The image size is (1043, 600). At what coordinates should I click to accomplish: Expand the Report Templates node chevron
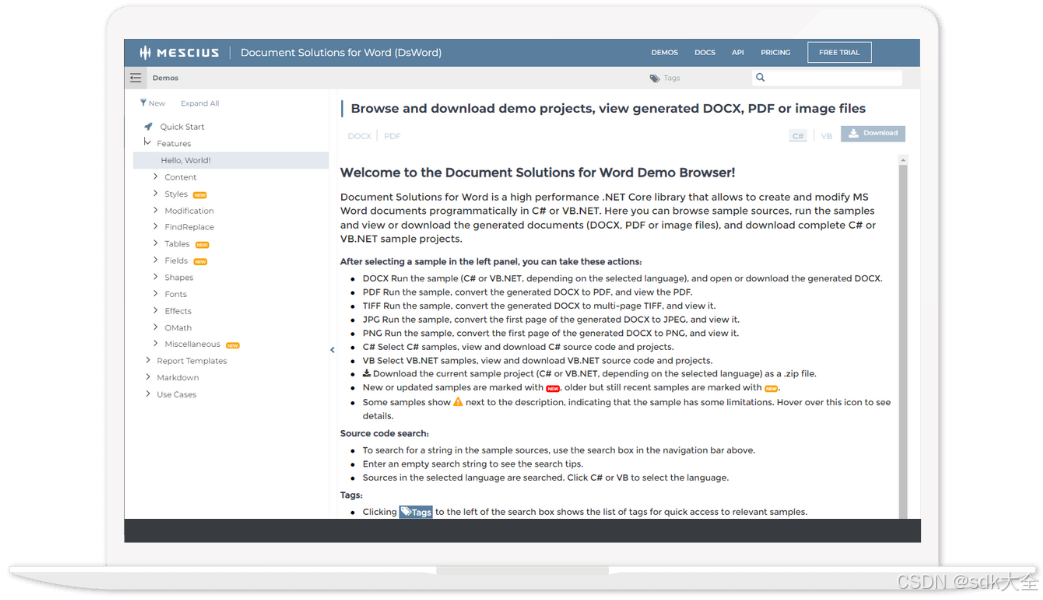(148, 360)
